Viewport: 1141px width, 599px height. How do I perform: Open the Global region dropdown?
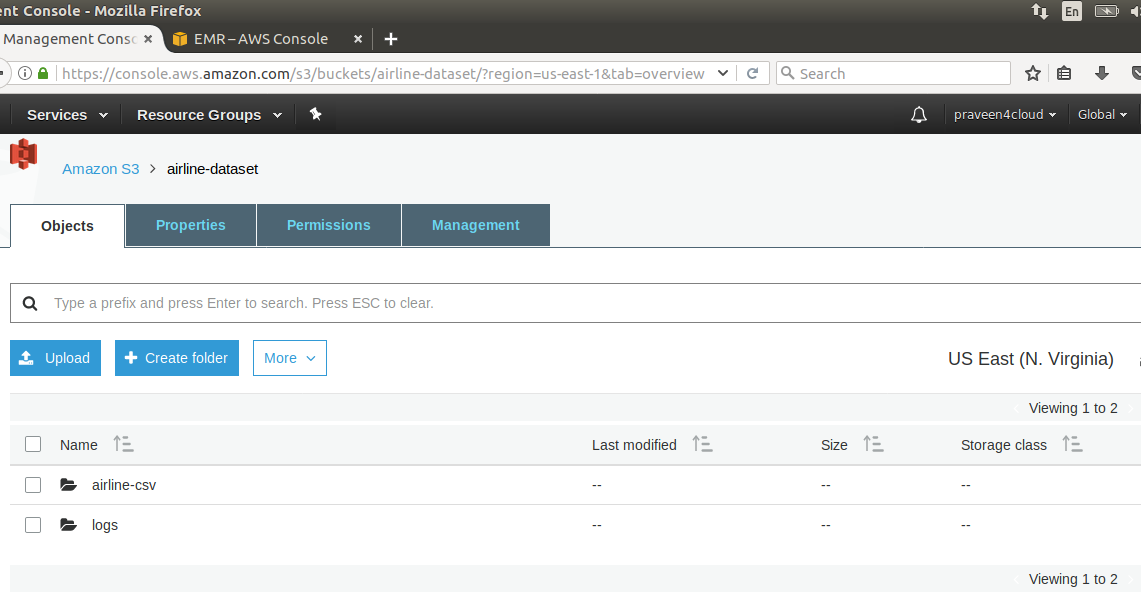1101,114
